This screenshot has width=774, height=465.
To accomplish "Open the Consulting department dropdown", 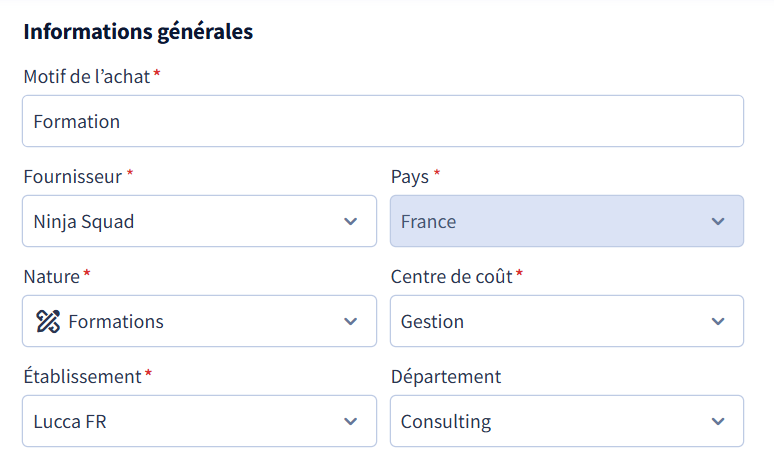I will [567, 421].
